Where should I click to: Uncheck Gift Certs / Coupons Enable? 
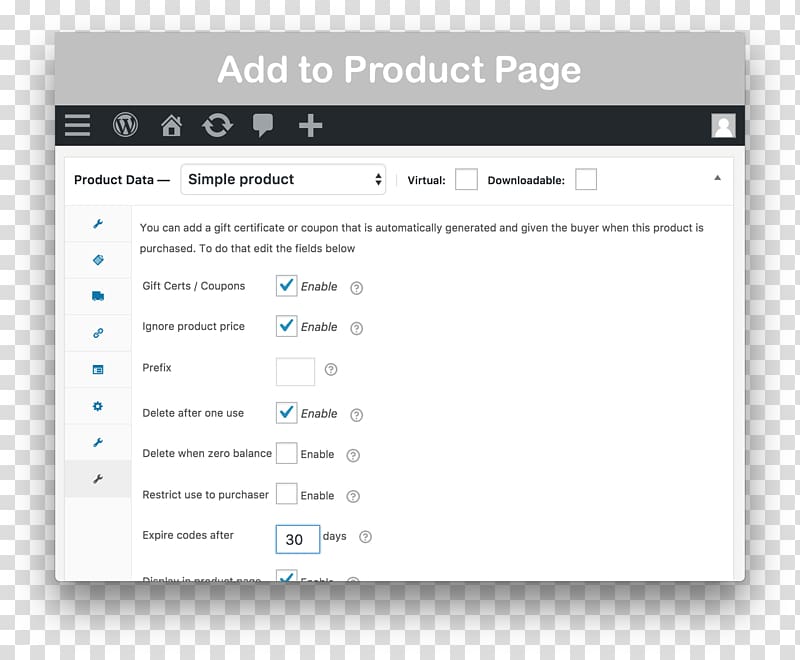(286, 286)
